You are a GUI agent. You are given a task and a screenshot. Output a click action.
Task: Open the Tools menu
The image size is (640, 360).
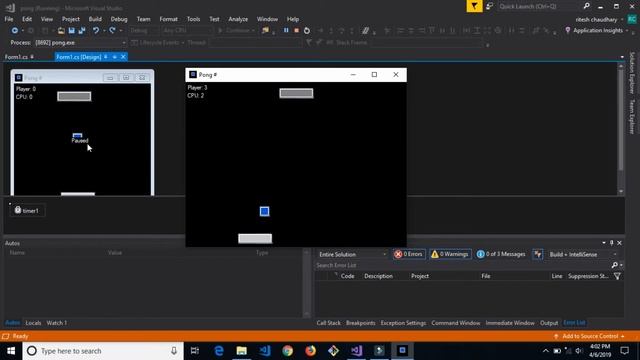point(193,19)
